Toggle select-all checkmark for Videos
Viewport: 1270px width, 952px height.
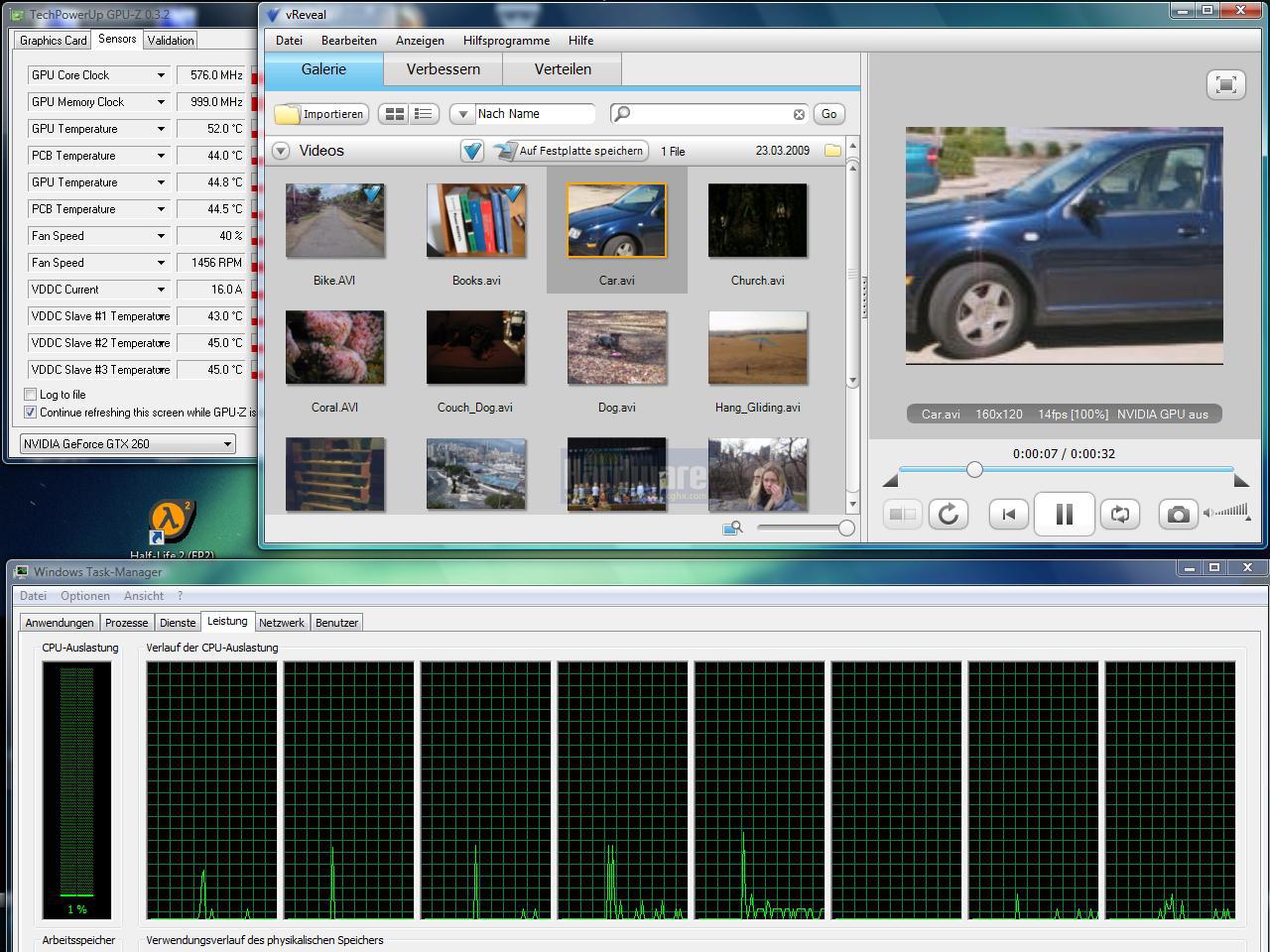point(472,151)
